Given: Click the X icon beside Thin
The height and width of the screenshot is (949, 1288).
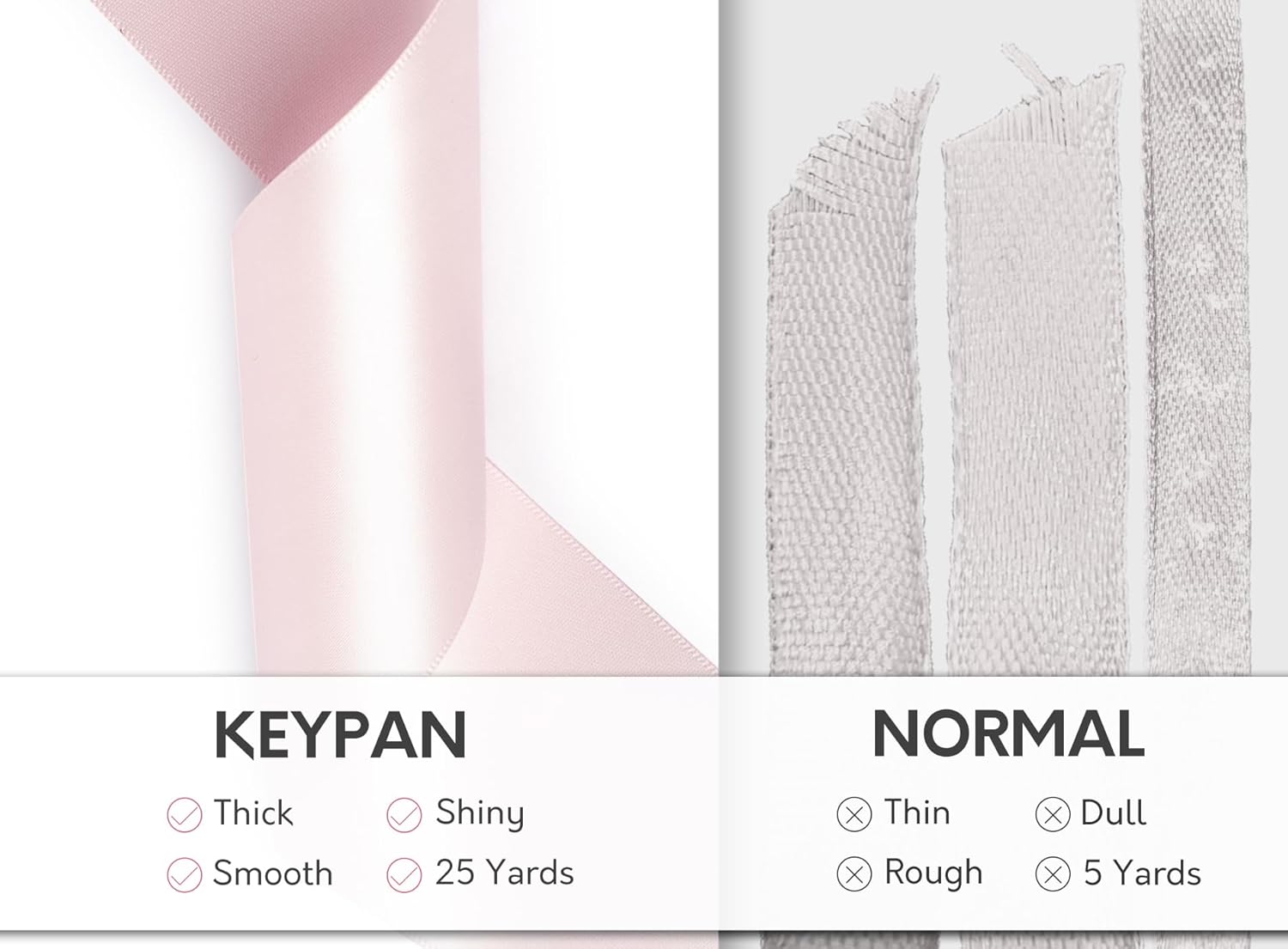Looking at the screenshot, I should 854,814.
